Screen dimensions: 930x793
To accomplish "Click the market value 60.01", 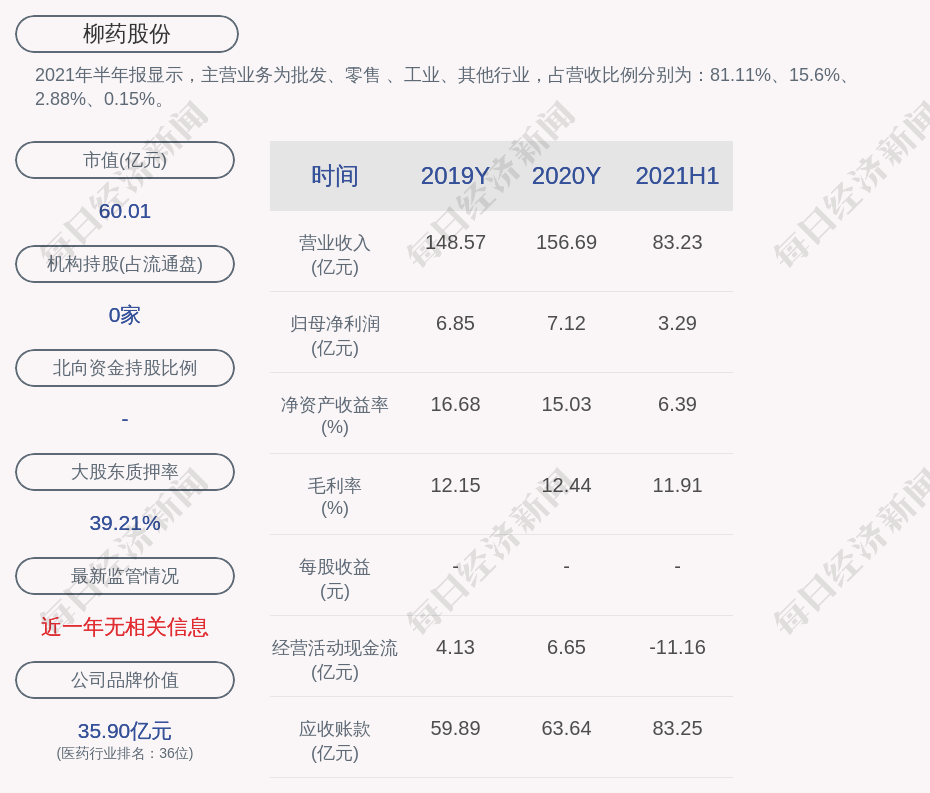I will coord(125,211).
